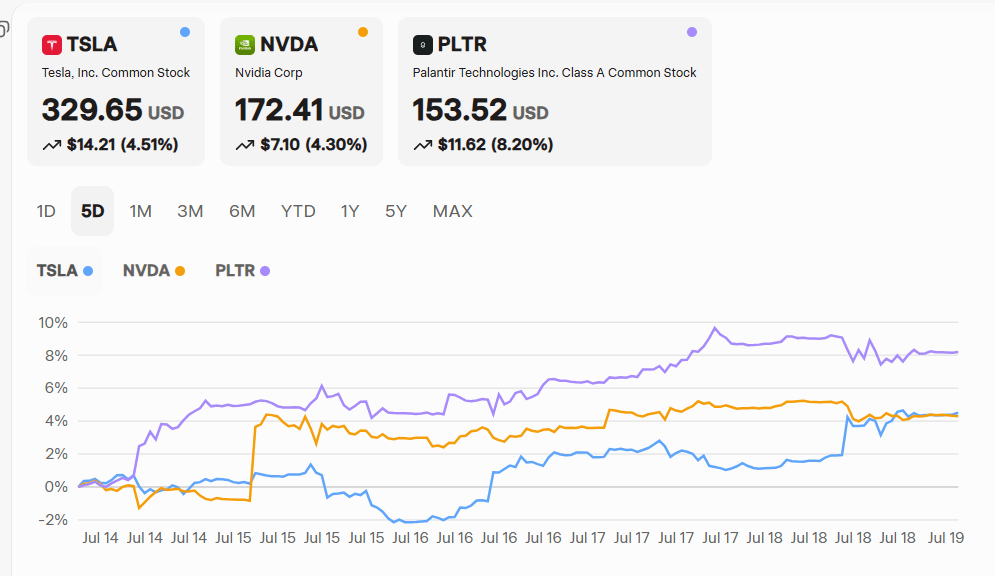Viewport: 995px width, 576px height.
Task: Click blue dot on TSLA card
Action: pos(185,32)
